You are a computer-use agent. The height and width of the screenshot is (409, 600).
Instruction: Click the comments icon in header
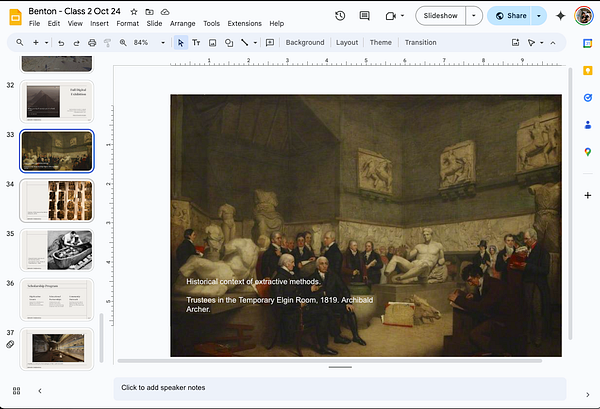[x=365, y=16]
